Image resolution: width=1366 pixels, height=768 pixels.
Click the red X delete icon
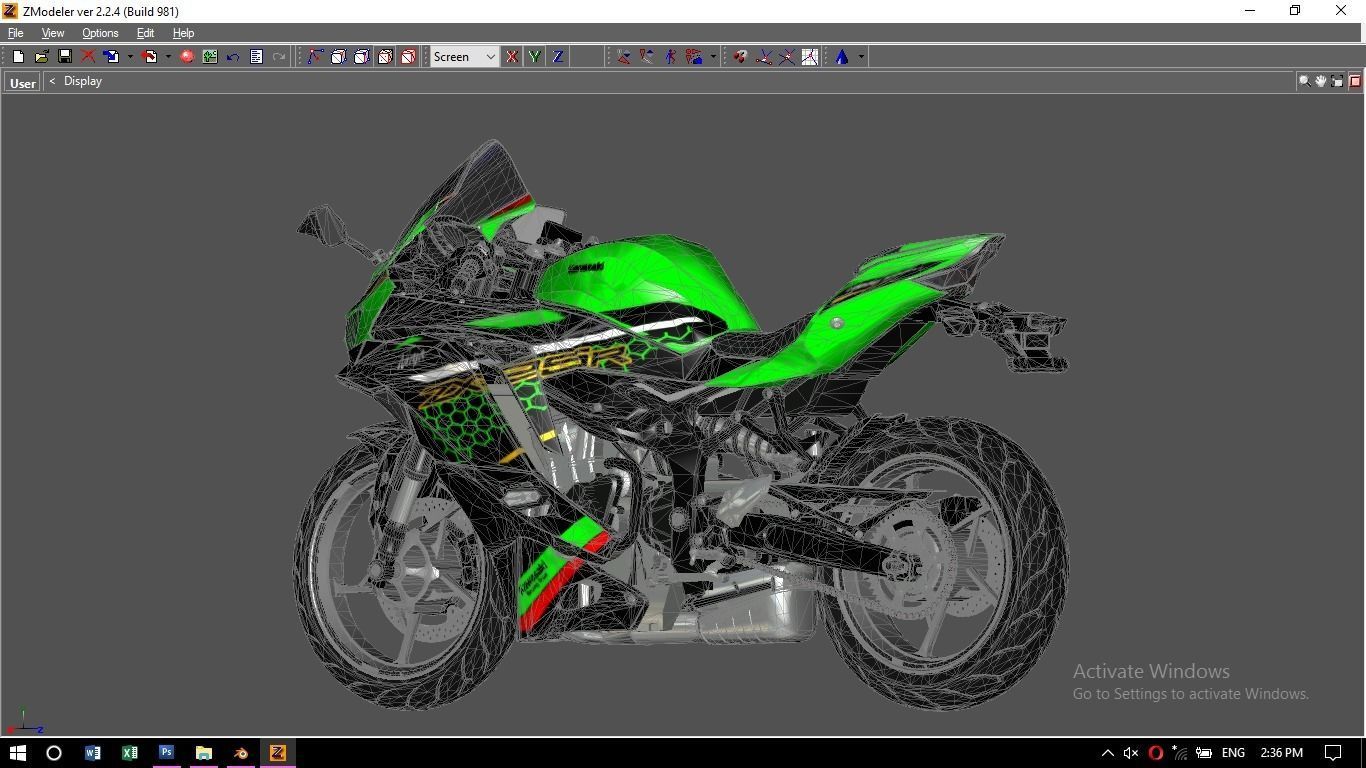point(88,57)
